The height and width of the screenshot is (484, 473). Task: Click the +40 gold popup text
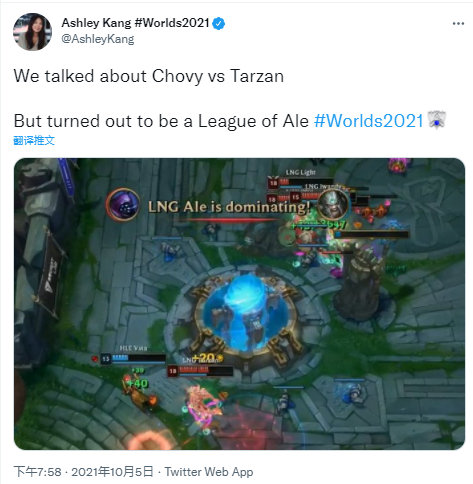(138, 384)
